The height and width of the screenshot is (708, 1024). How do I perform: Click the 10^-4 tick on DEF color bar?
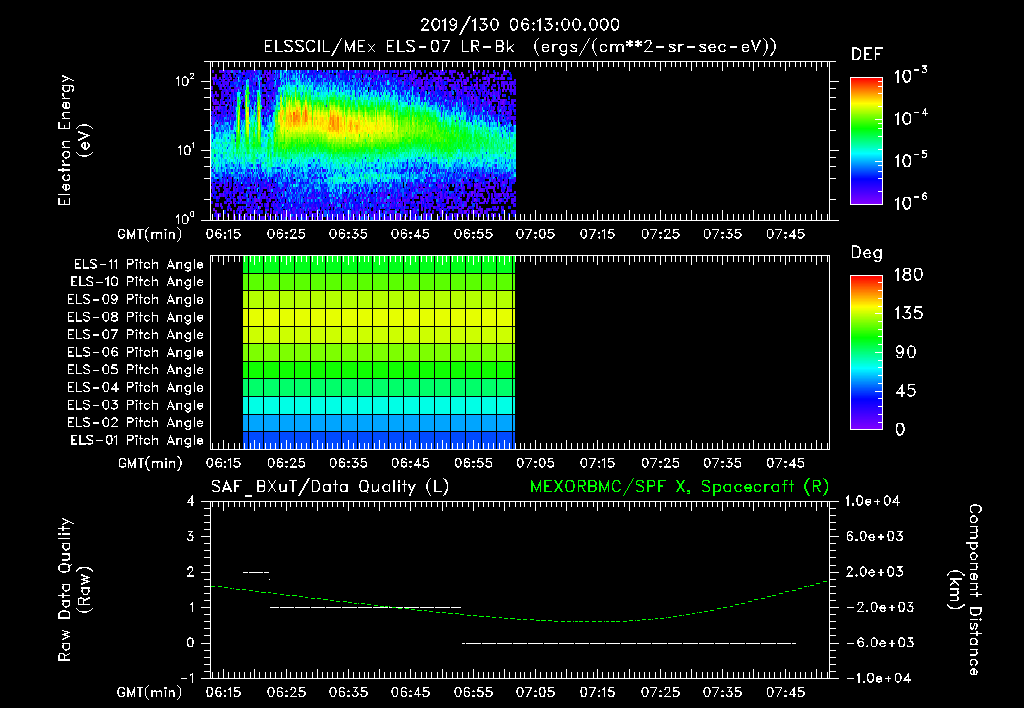click(x=910, y=117)
